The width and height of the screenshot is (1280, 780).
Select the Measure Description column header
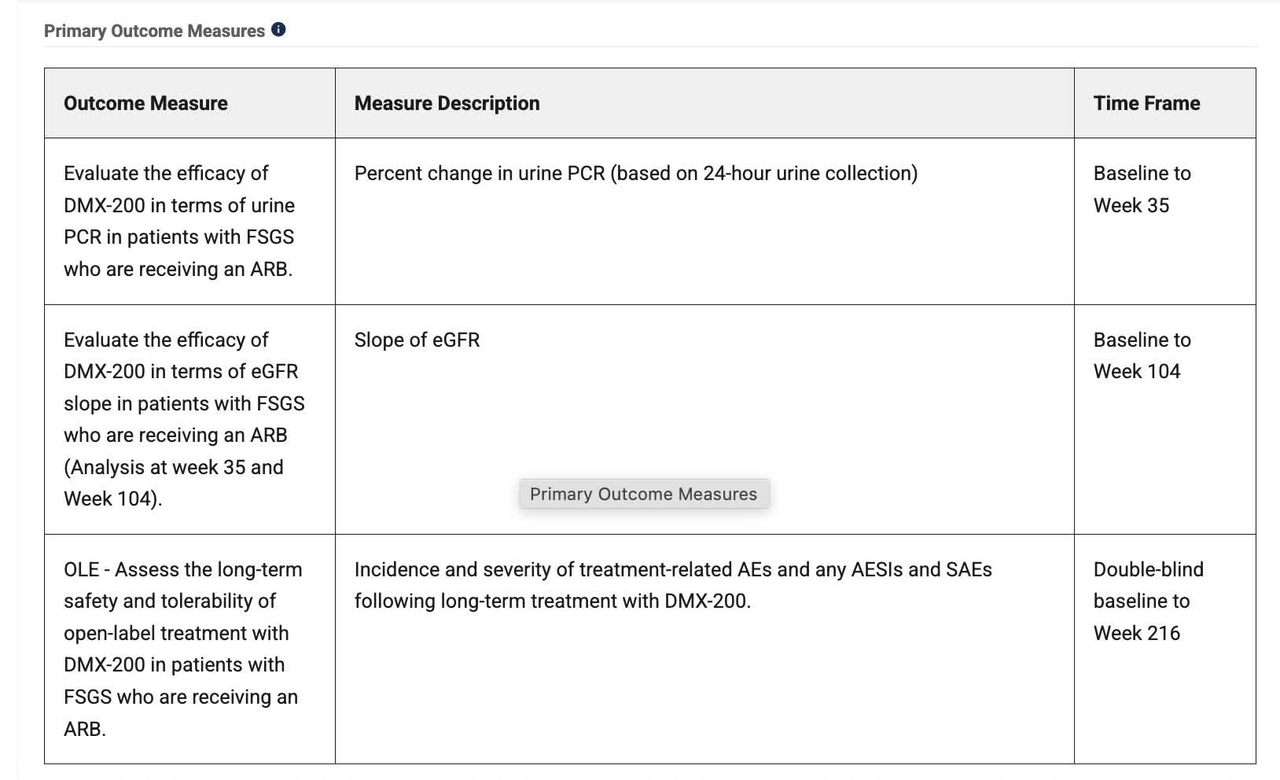coord(447,103)
